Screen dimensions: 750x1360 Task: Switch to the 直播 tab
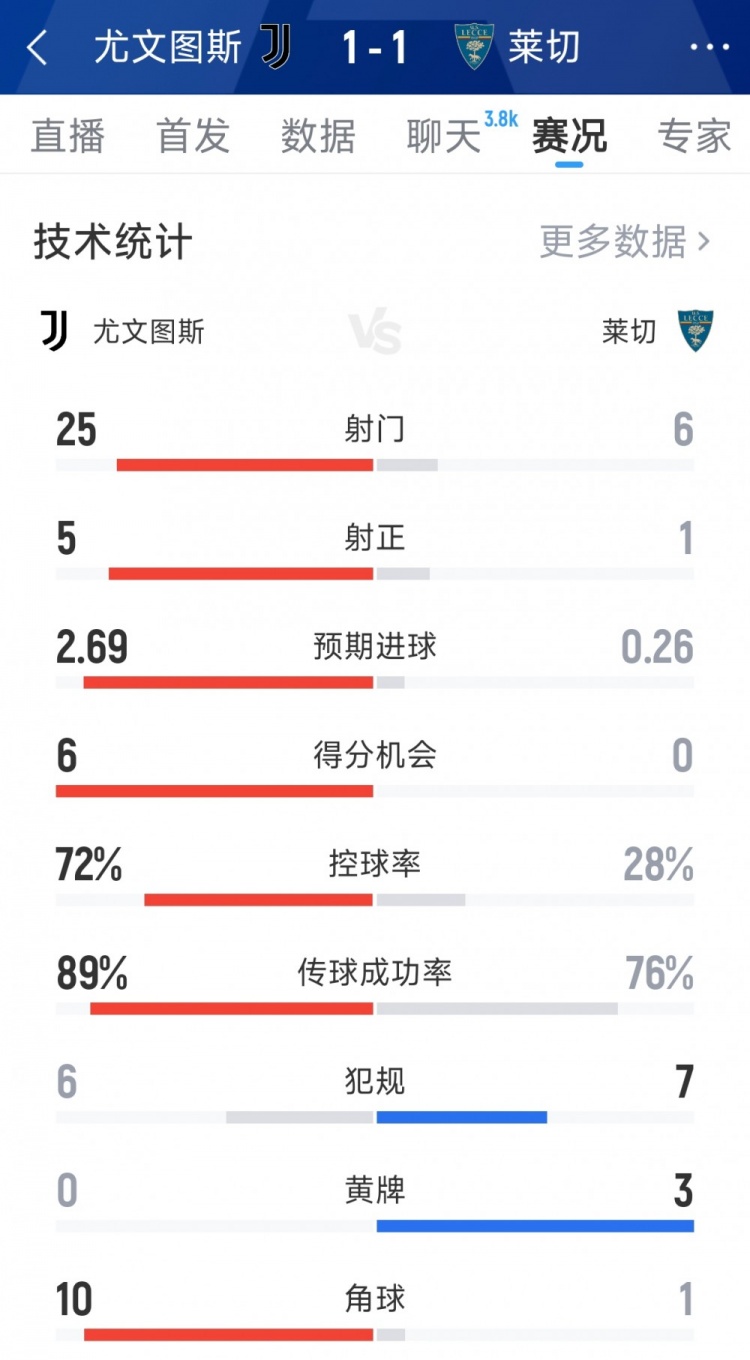point(67,136)
